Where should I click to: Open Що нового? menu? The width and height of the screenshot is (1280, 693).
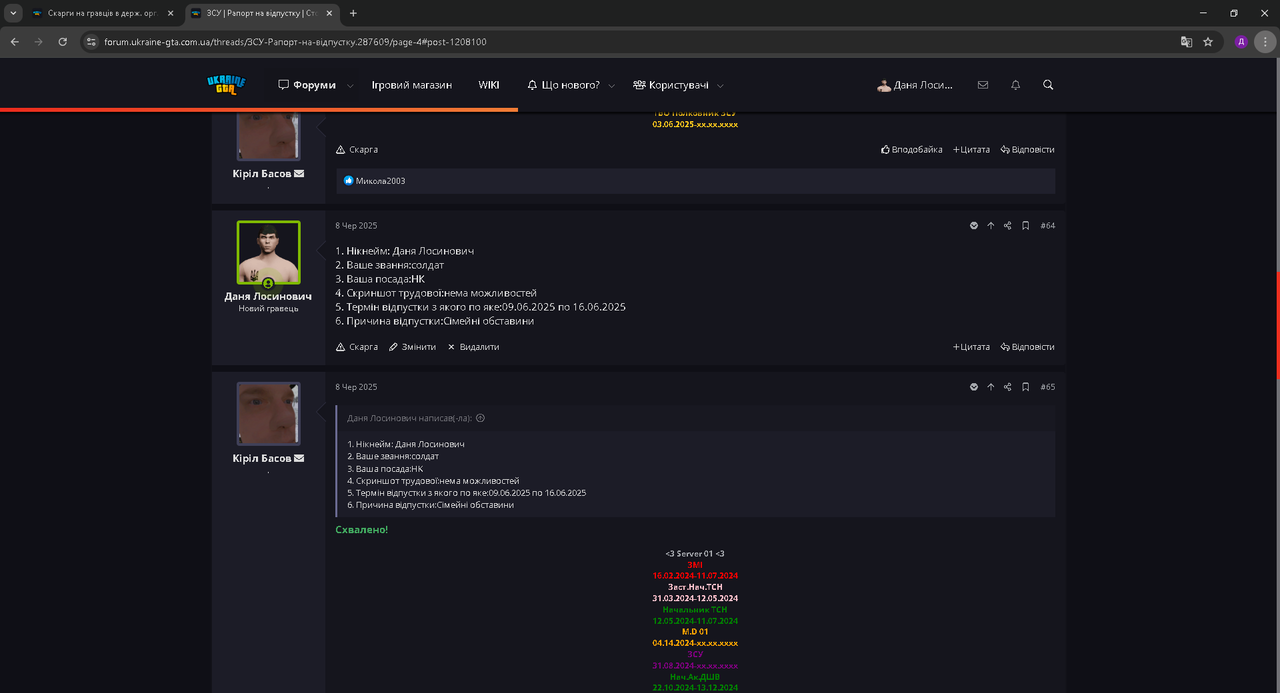563,85
